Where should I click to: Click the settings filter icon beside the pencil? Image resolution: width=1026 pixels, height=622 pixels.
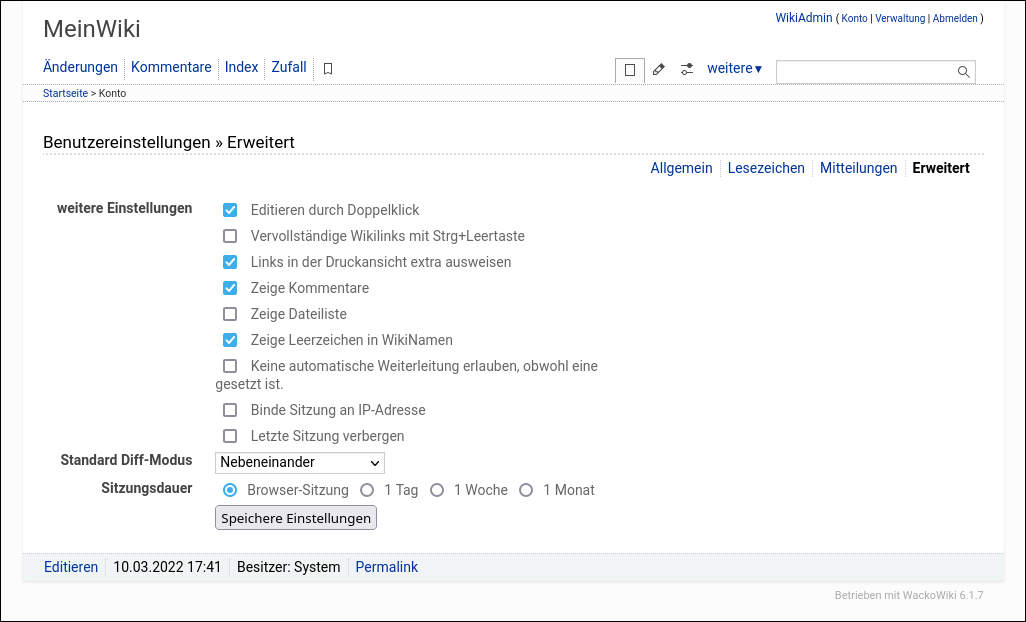pos(686,69)
